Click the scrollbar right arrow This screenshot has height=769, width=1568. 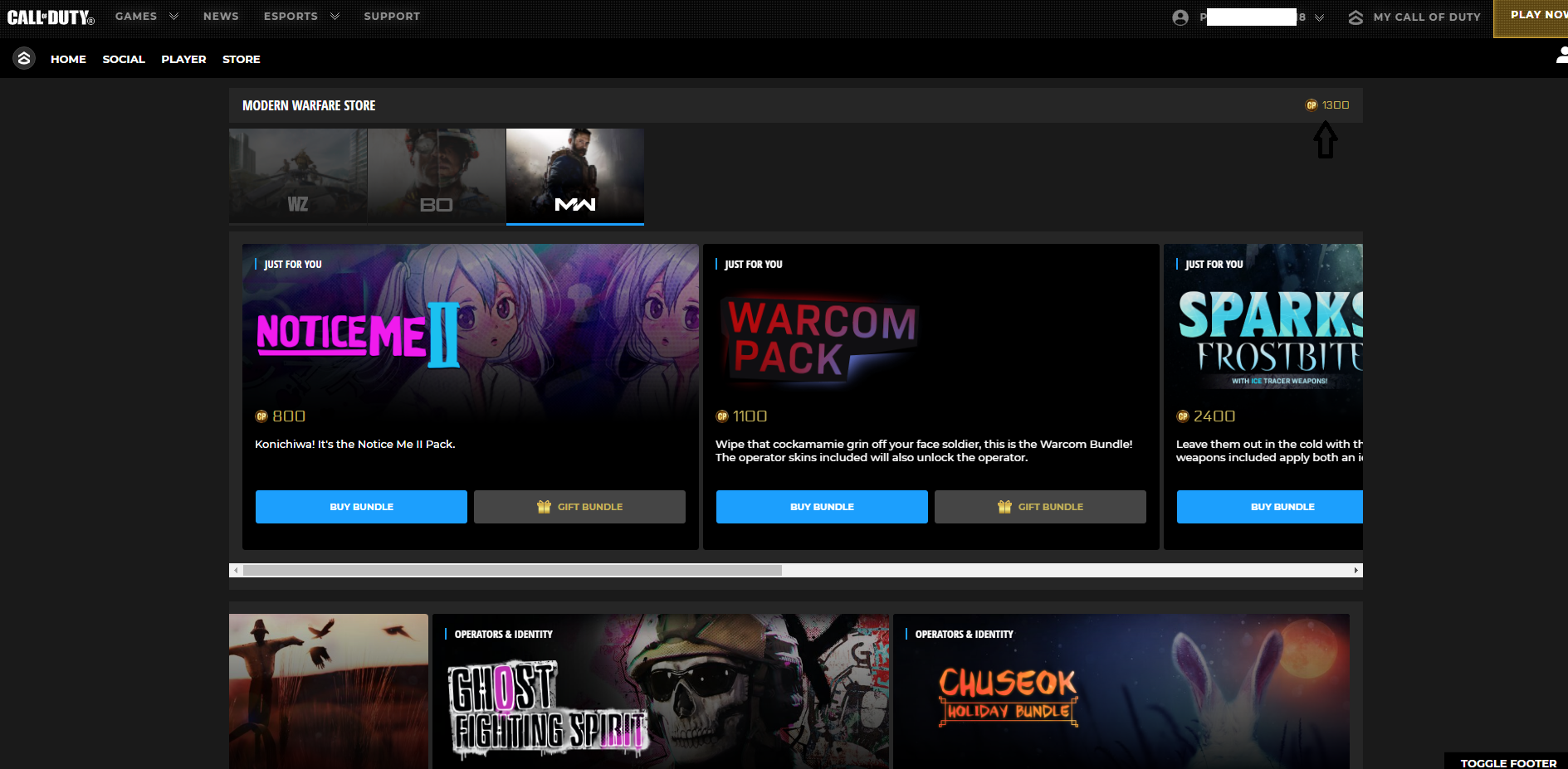point(1356,571)
